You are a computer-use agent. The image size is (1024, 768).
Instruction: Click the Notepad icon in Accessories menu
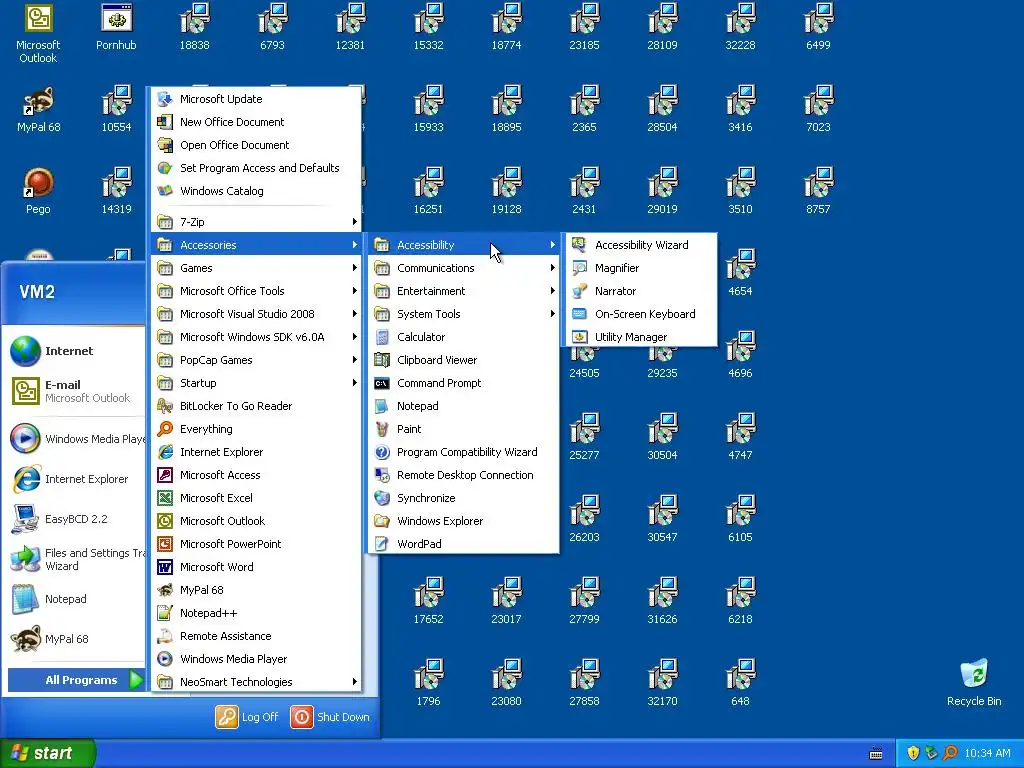pyautogui.click(x=382, y=406)
